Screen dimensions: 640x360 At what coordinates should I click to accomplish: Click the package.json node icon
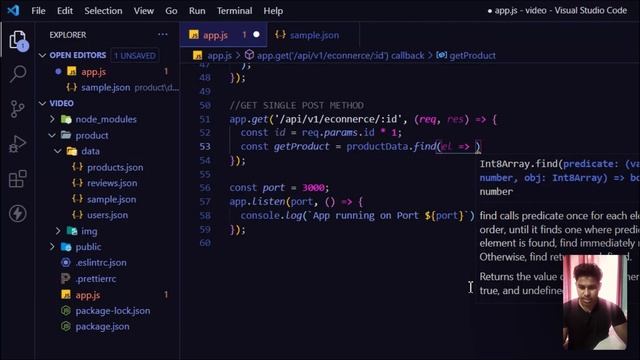point(66,327)
